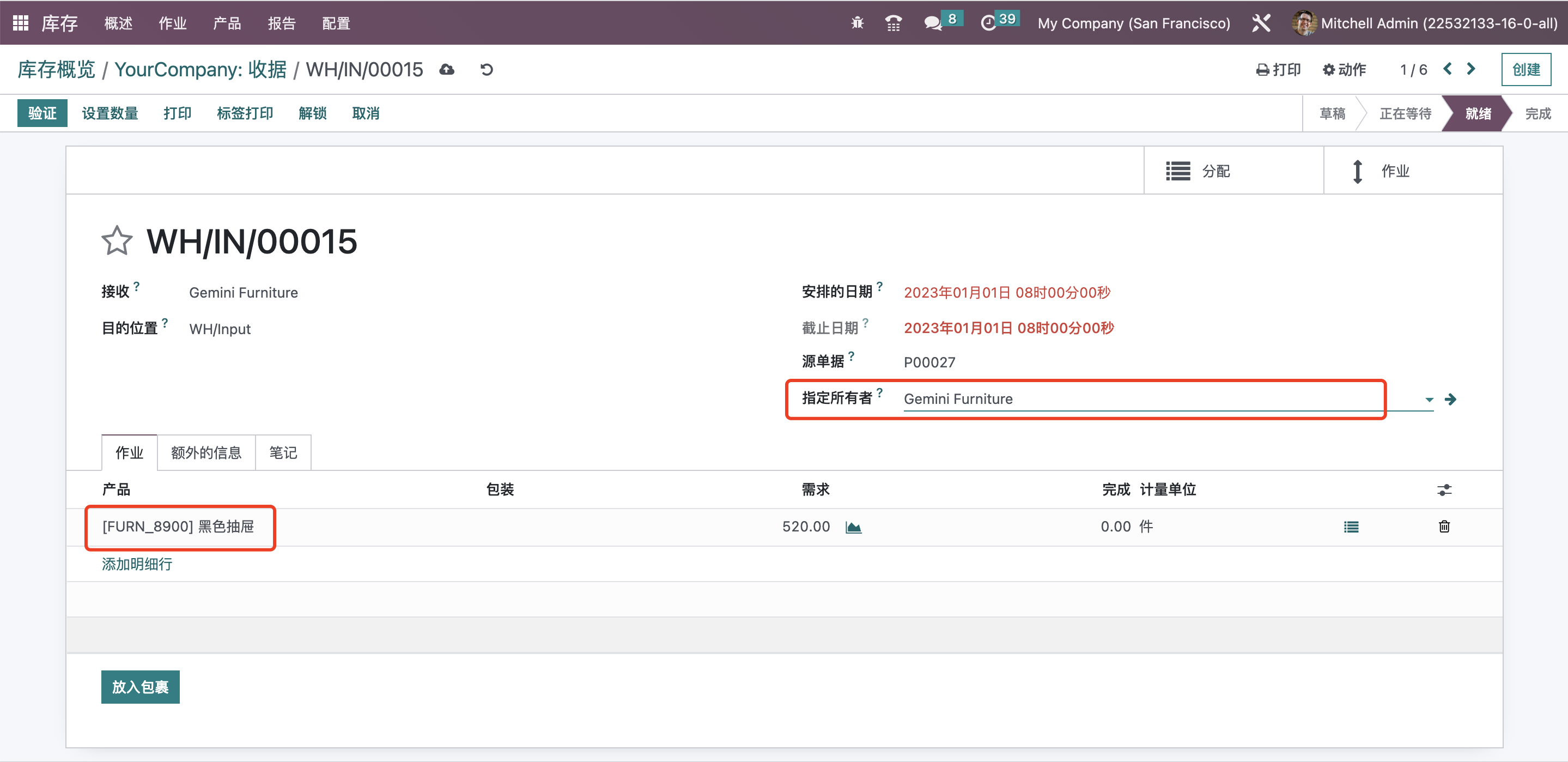Click the 520.00 demand cell

tap(806, 527)
